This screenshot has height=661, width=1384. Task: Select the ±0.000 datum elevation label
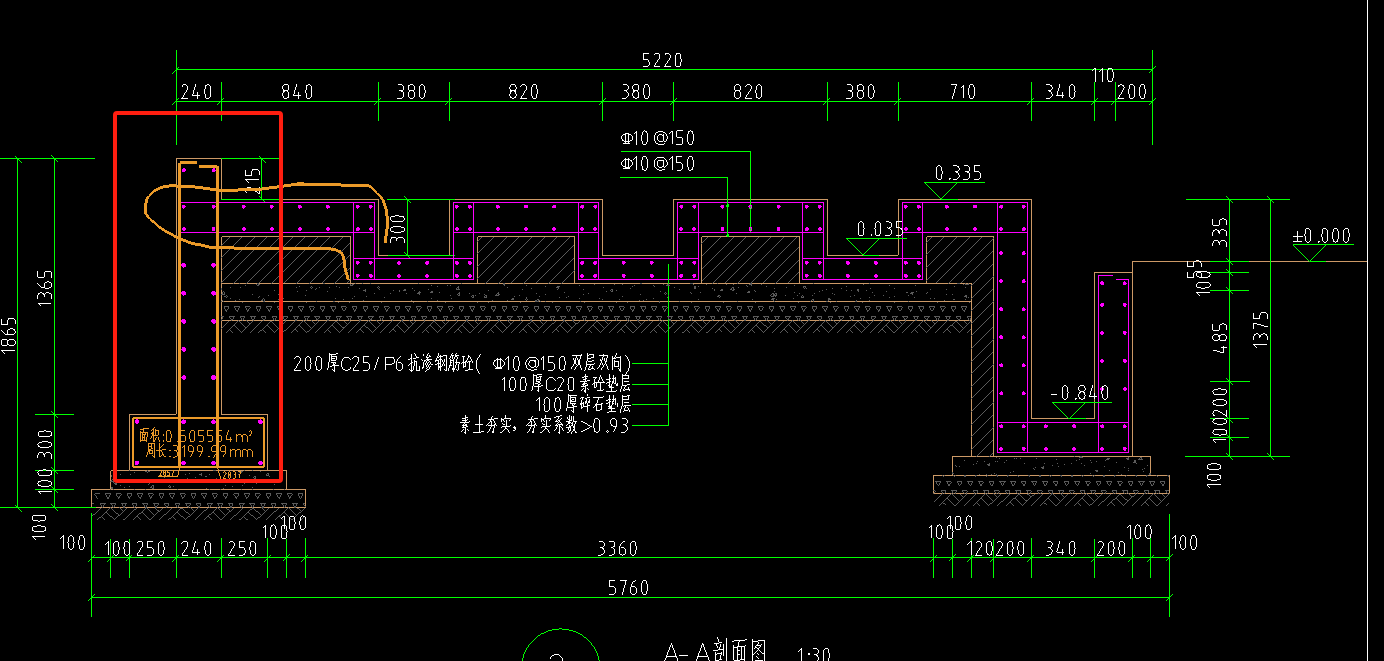(x=1322, y=236)
